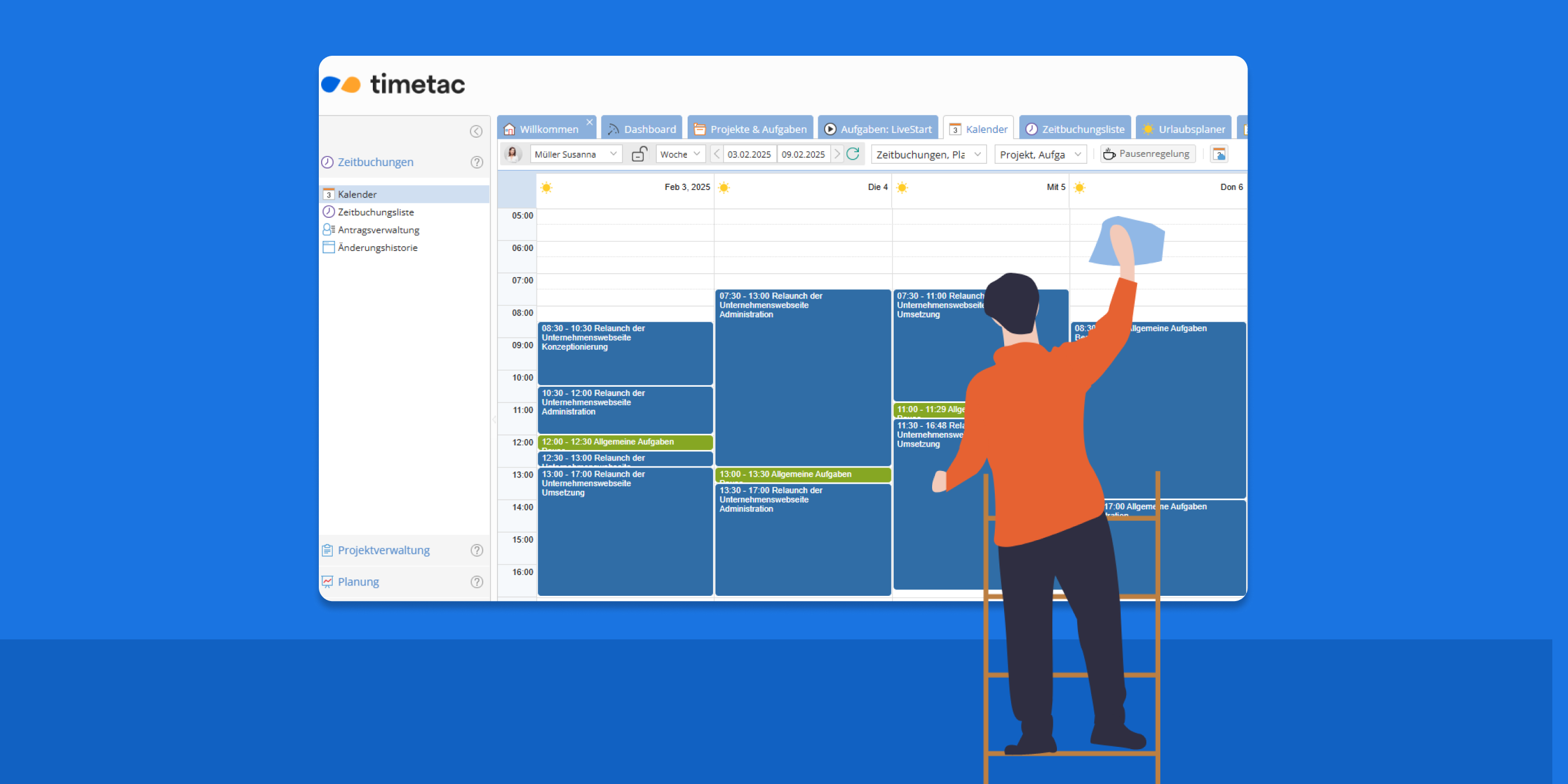Expand the Projekt, Aufga display dropdown
Viewport: 1568px width, 784px height.
(1077, 154)
